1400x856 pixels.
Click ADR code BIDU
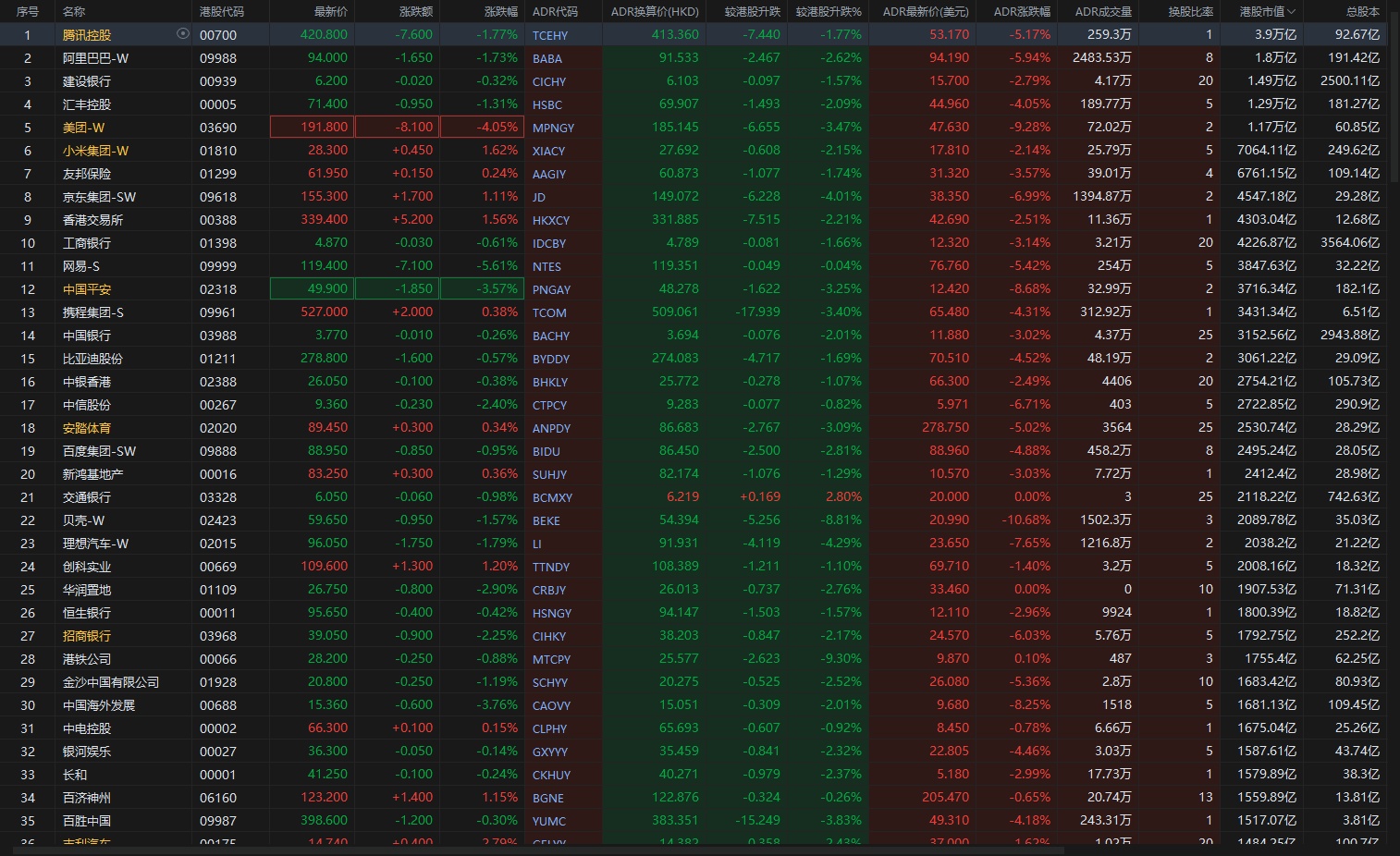pyautogui.click(x=546, y=451)
